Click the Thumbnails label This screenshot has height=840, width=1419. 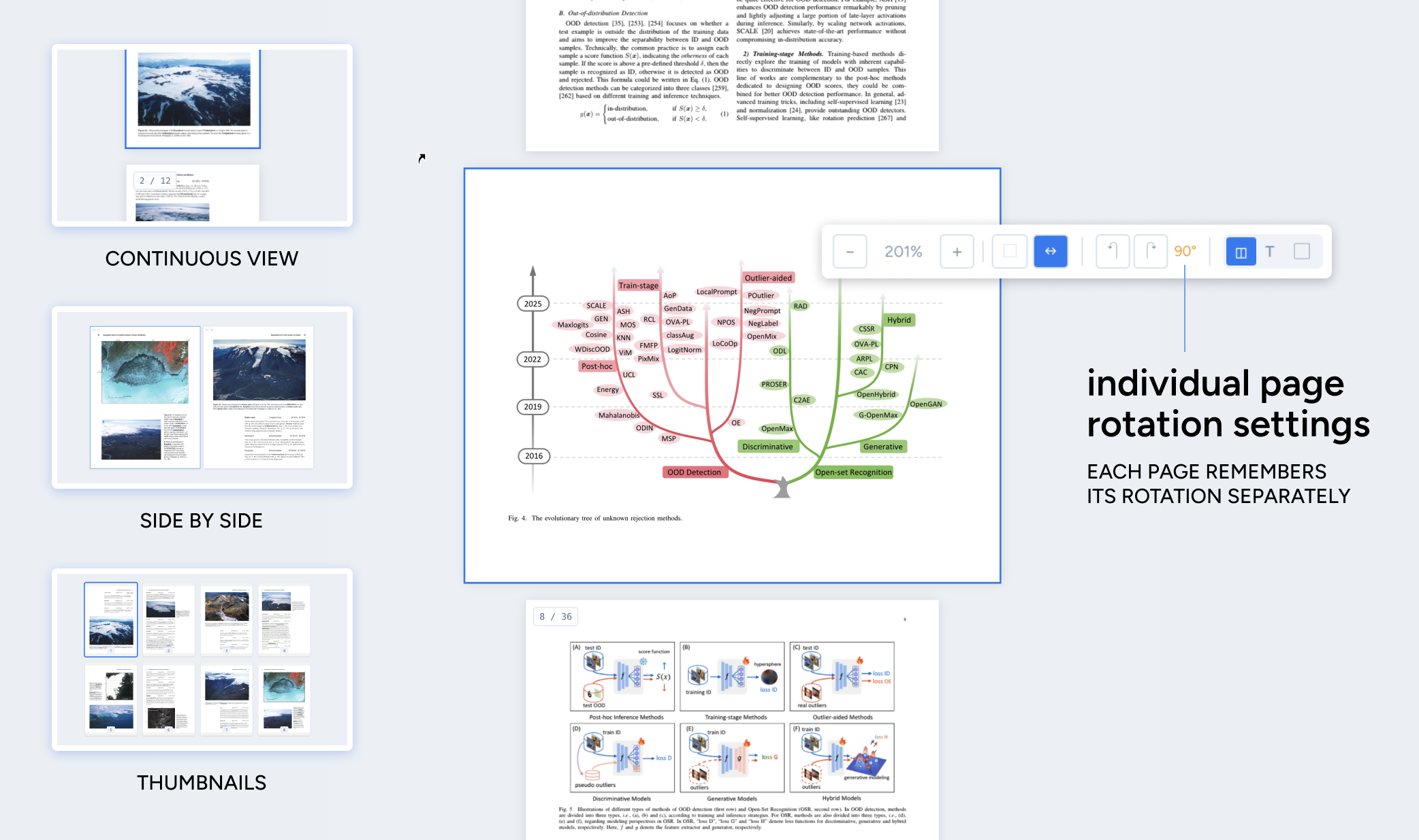click(x=202, y=783)
